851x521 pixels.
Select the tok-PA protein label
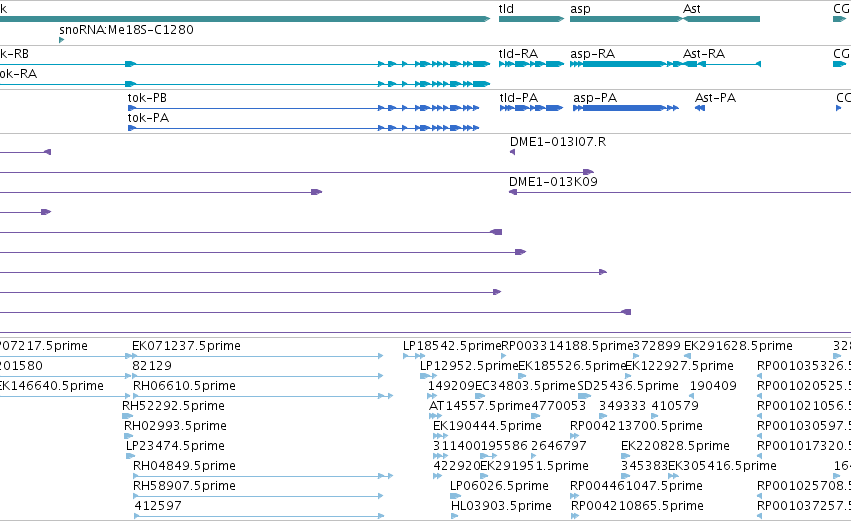148,118
